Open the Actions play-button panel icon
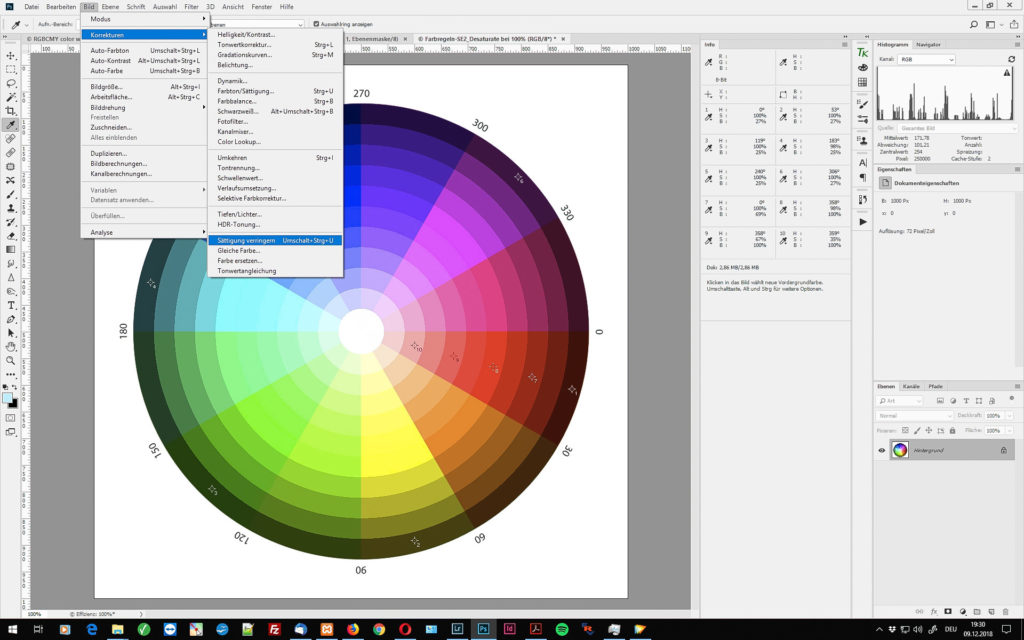 pos(863,221)
